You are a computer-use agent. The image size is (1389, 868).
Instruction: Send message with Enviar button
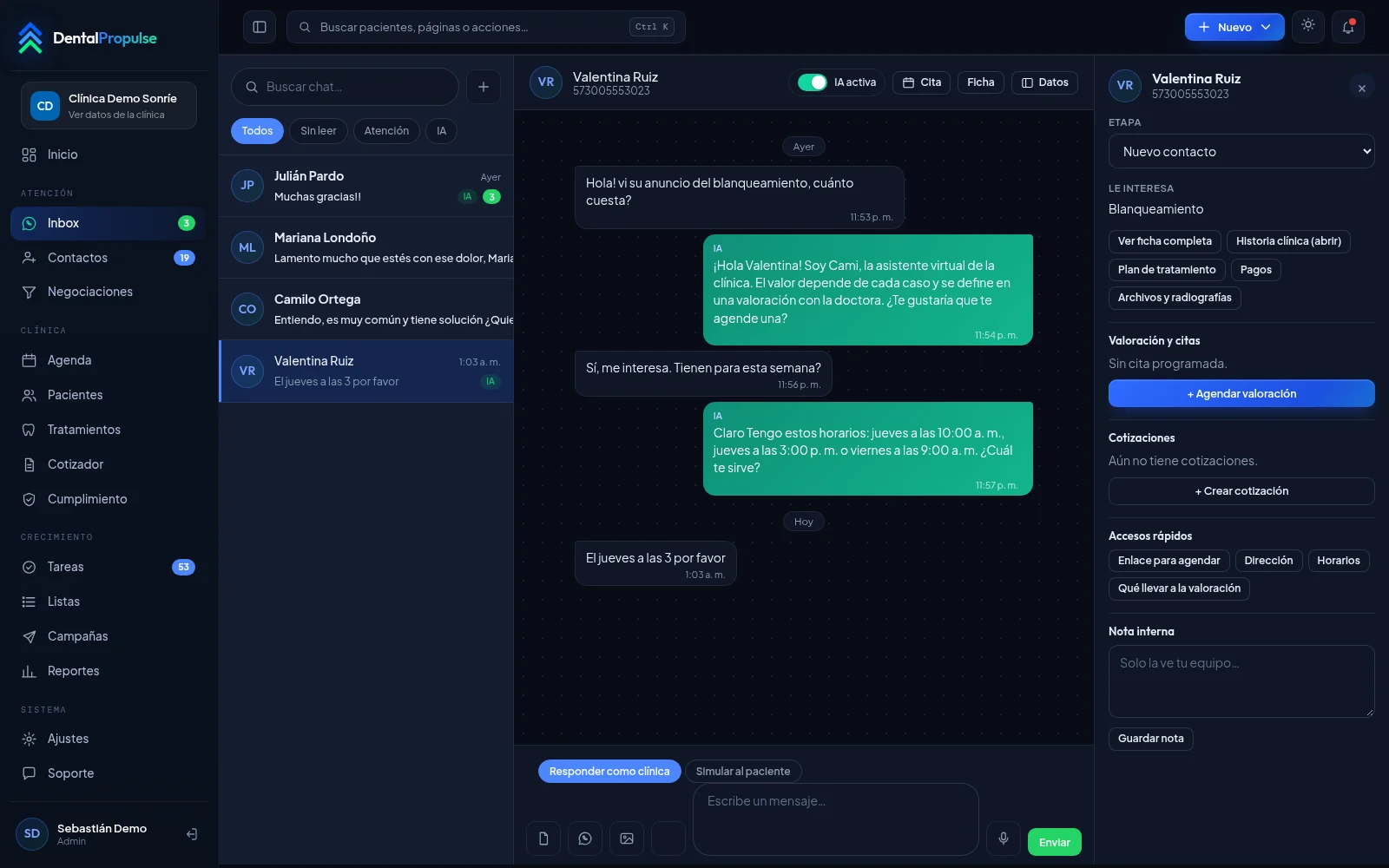(x=1055, y=842)
